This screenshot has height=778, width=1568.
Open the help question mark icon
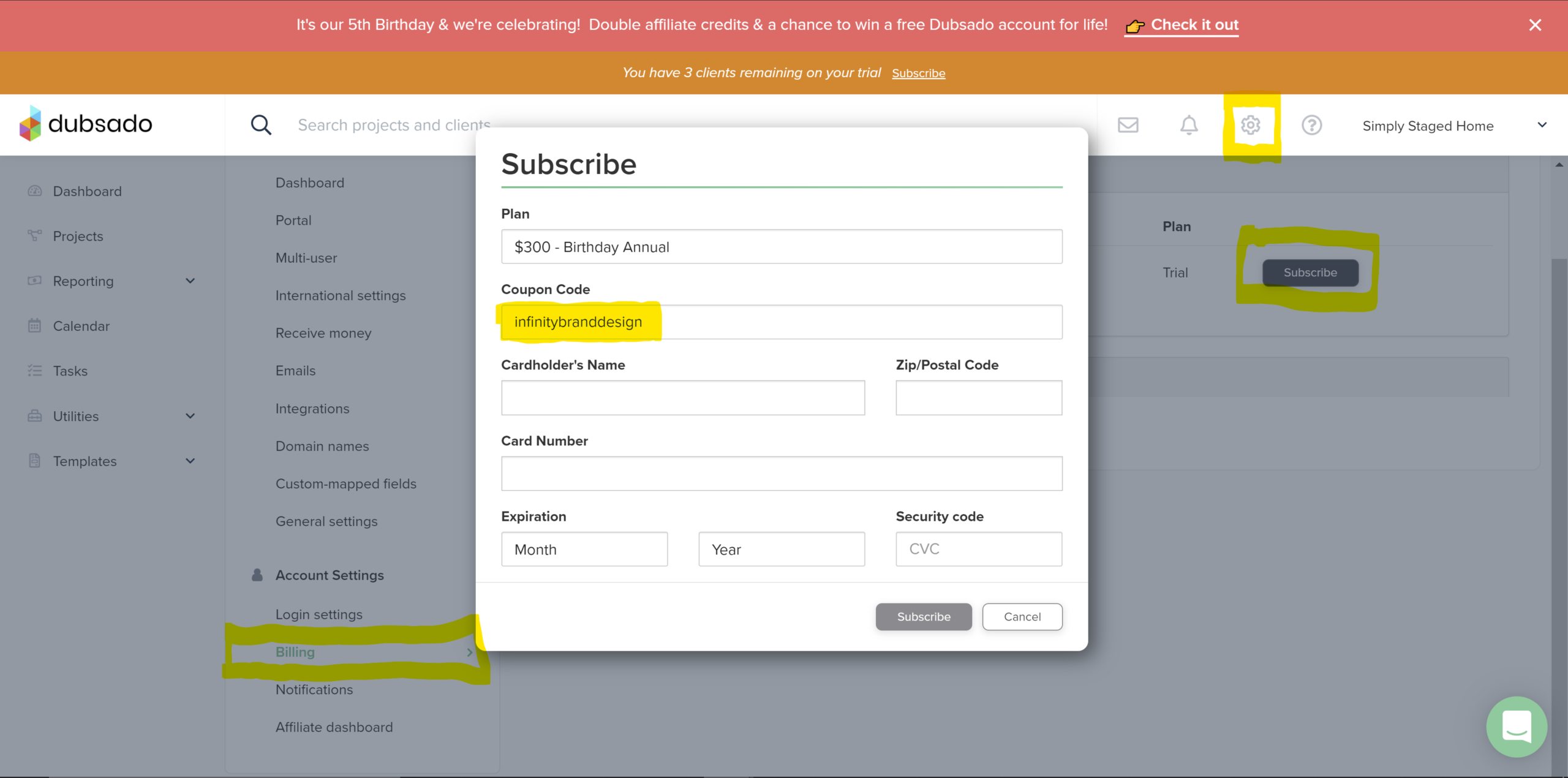1311,125
